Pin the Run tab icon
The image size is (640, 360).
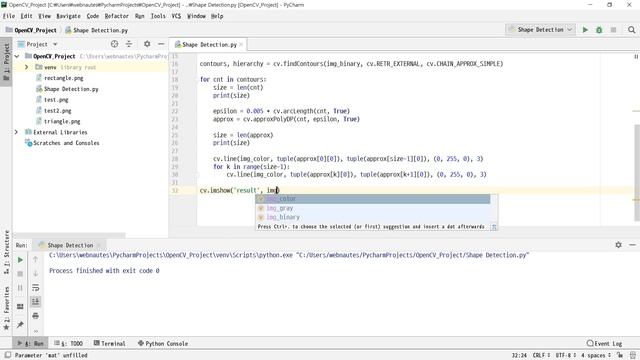[20, 324]
